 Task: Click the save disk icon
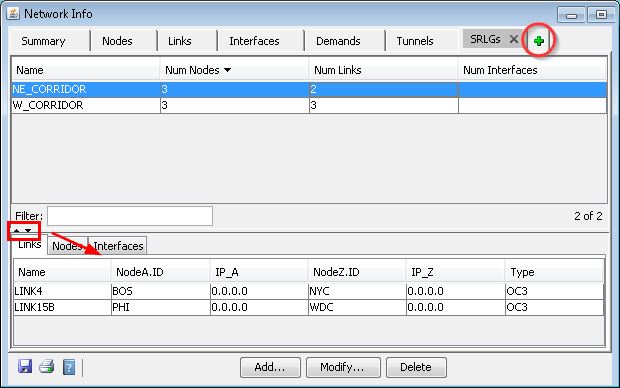pos(25,366)
